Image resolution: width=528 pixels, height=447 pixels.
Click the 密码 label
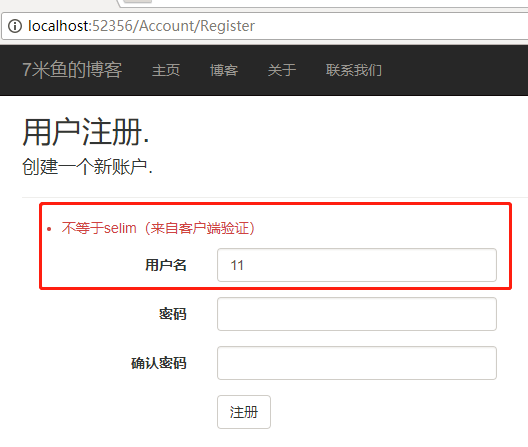tap(173, 314)
